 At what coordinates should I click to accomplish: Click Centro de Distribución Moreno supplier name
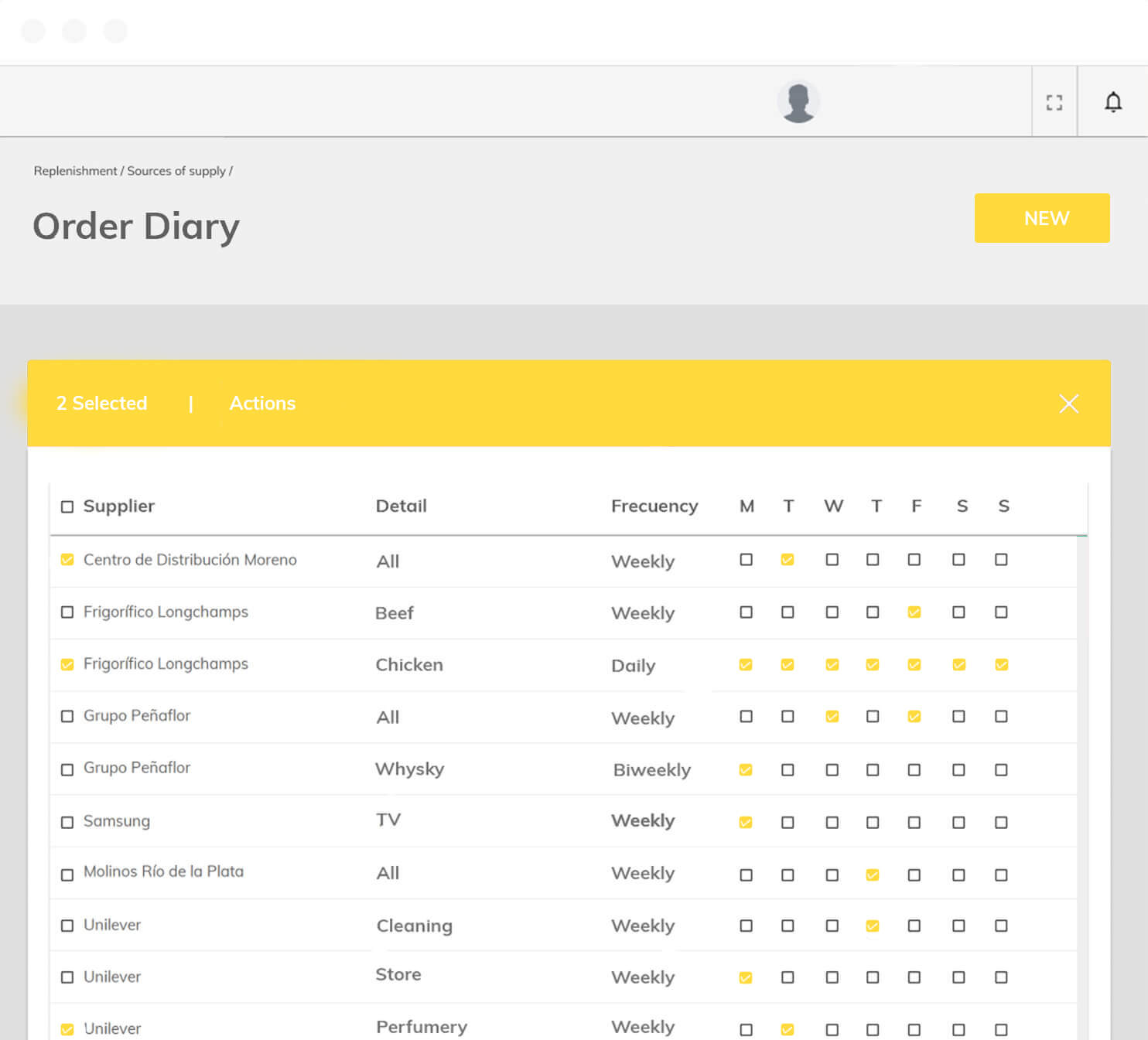[190, 560]
